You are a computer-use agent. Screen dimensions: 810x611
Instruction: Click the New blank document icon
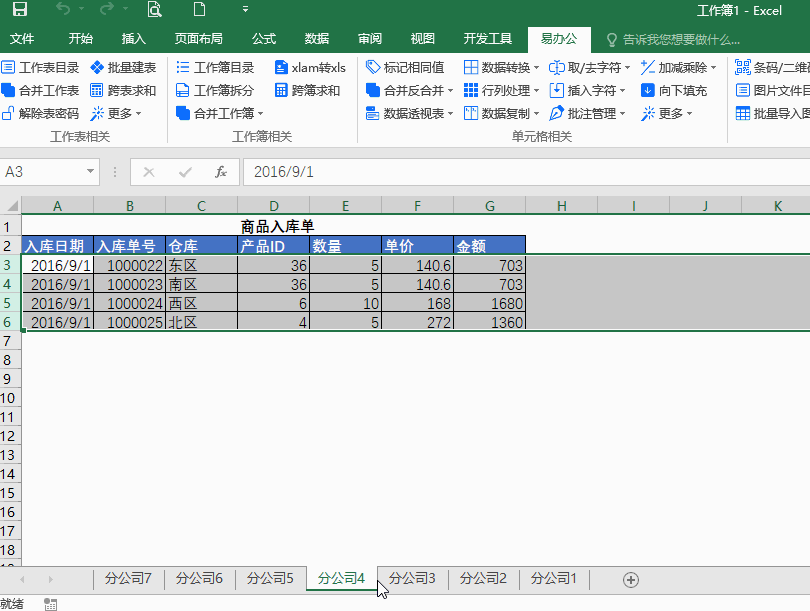(x=199, y=9)
